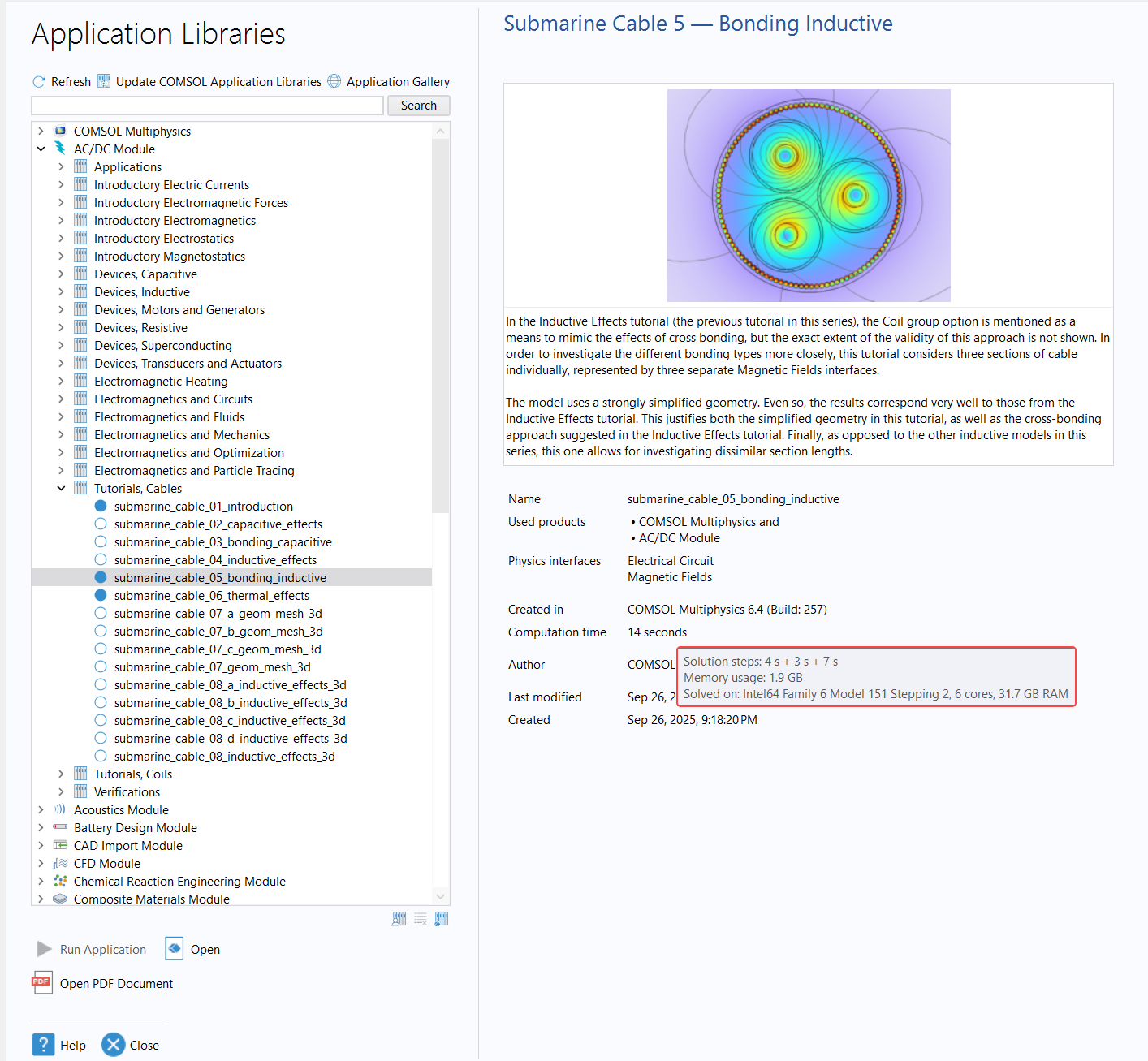Click the library search input field
1148x1061 pixels.
pos(207,106)
